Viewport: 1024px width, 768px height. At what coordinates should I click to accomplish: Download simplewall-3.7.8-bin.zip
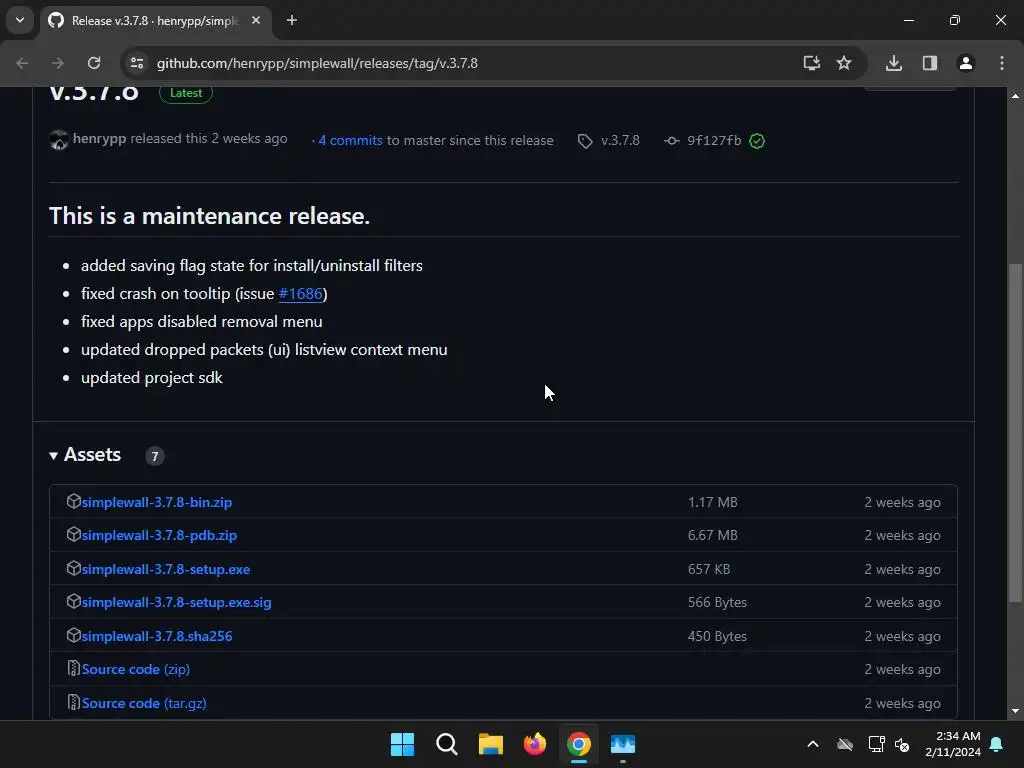pos(157,502)
